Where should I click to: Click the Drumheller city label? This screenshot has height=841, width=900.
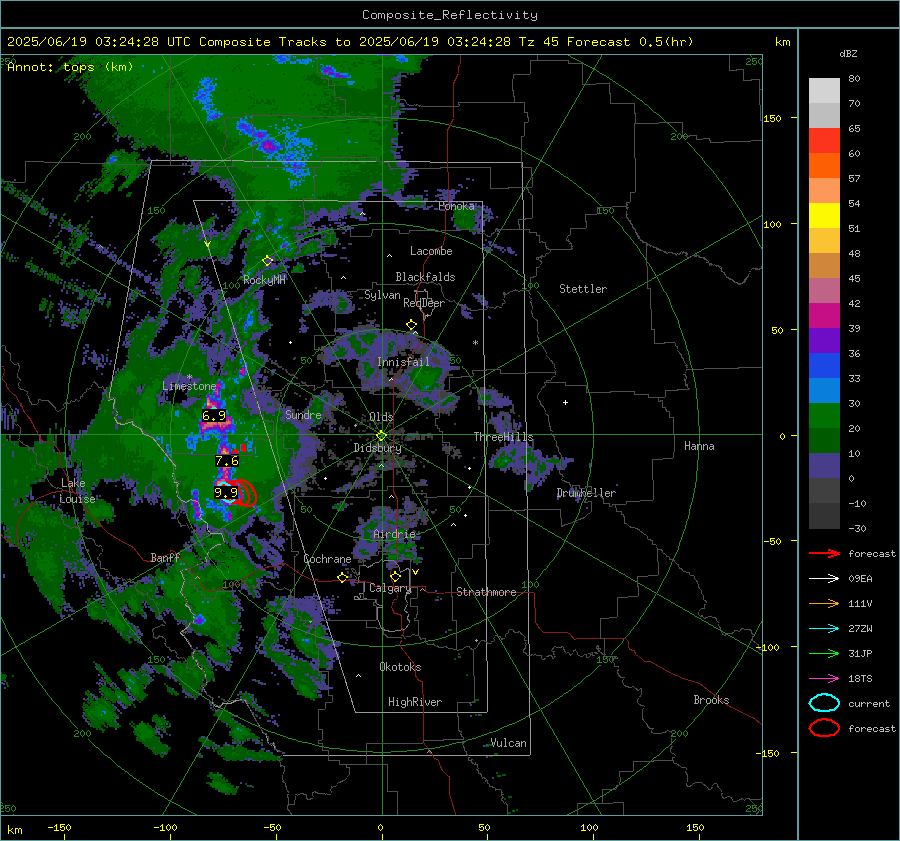[586, 493]
